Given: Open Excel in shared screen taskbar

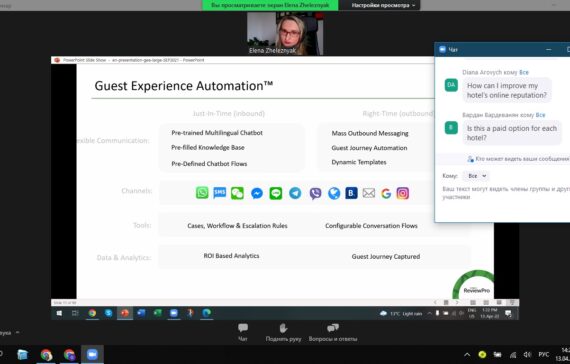Looking at the screenshot, I should pyautogui.click(x=157, y=313).
